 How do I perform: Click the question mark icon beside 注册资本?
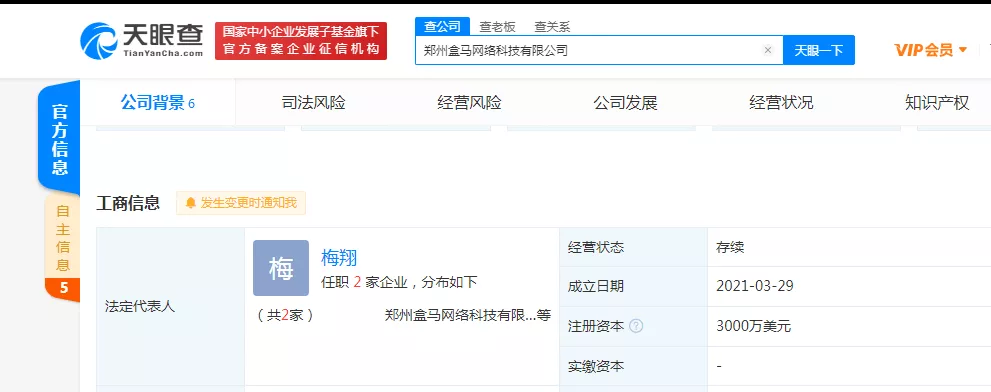click(x=636, y=326)
